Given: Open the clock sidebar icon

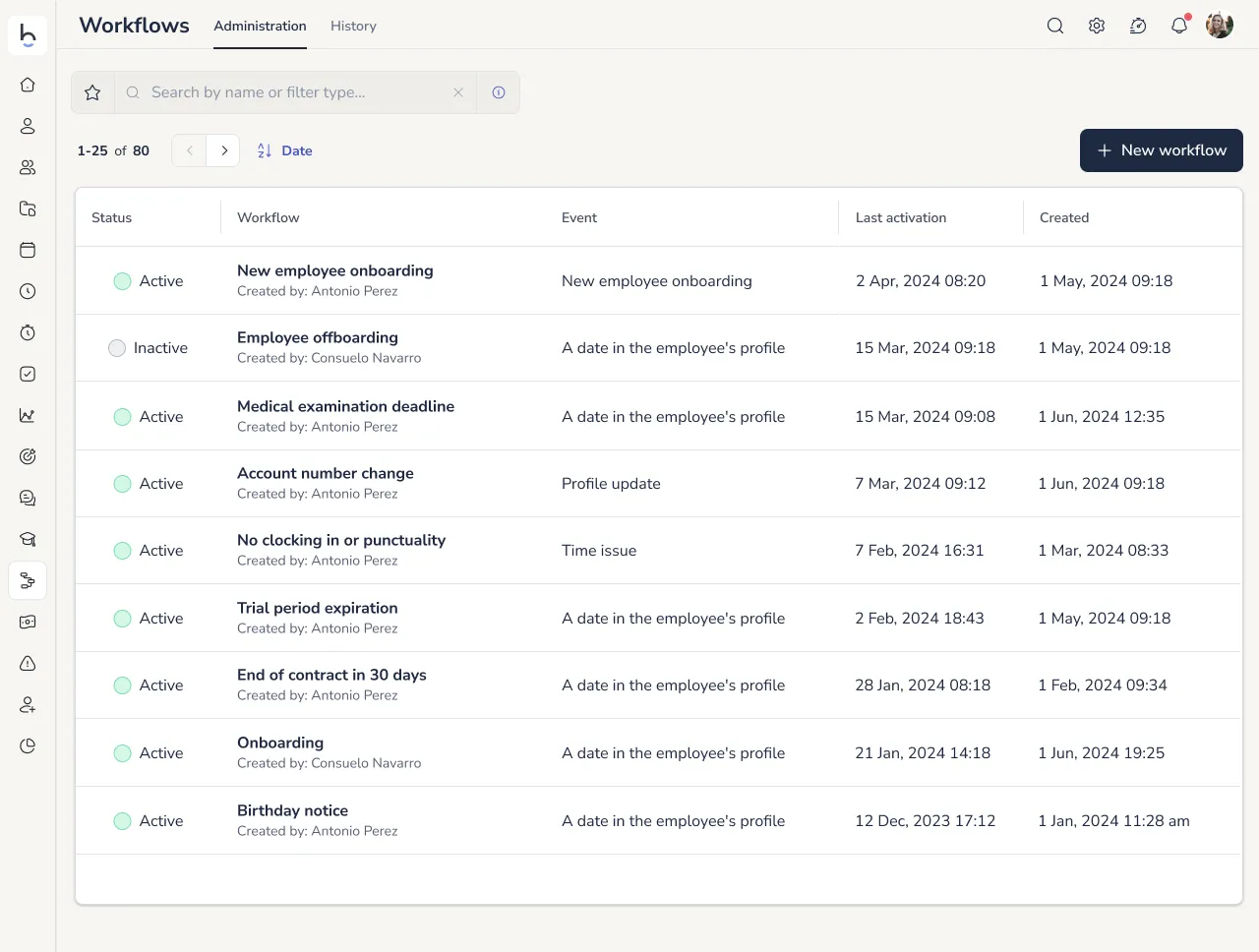Looking at the screenshot, I should click(28, 291).
